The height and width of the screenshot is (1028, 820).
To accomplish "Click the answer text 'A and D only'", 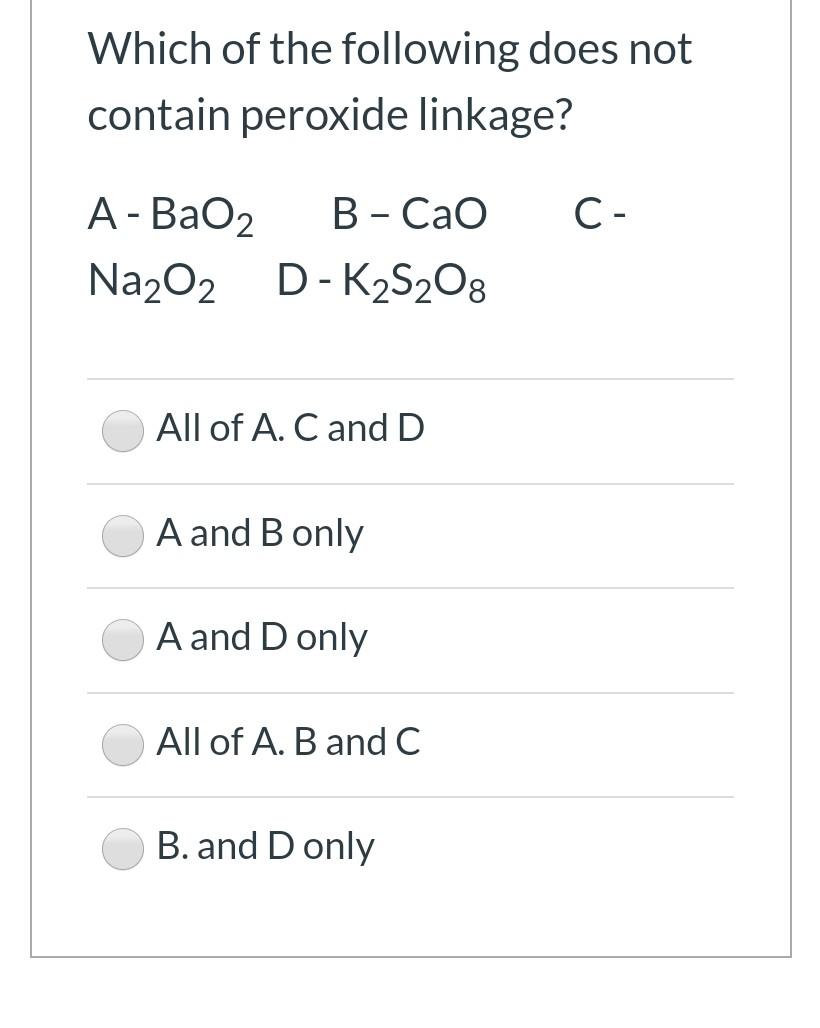I will (x=261, y=637).
